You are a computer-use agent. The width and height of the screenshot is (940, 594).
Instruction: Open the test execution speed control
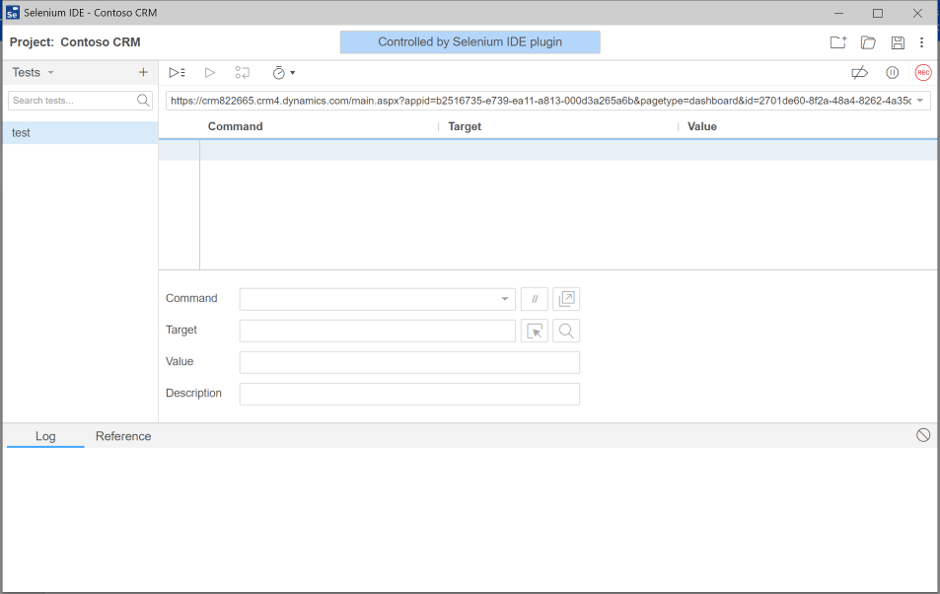[x=284, y=73]
